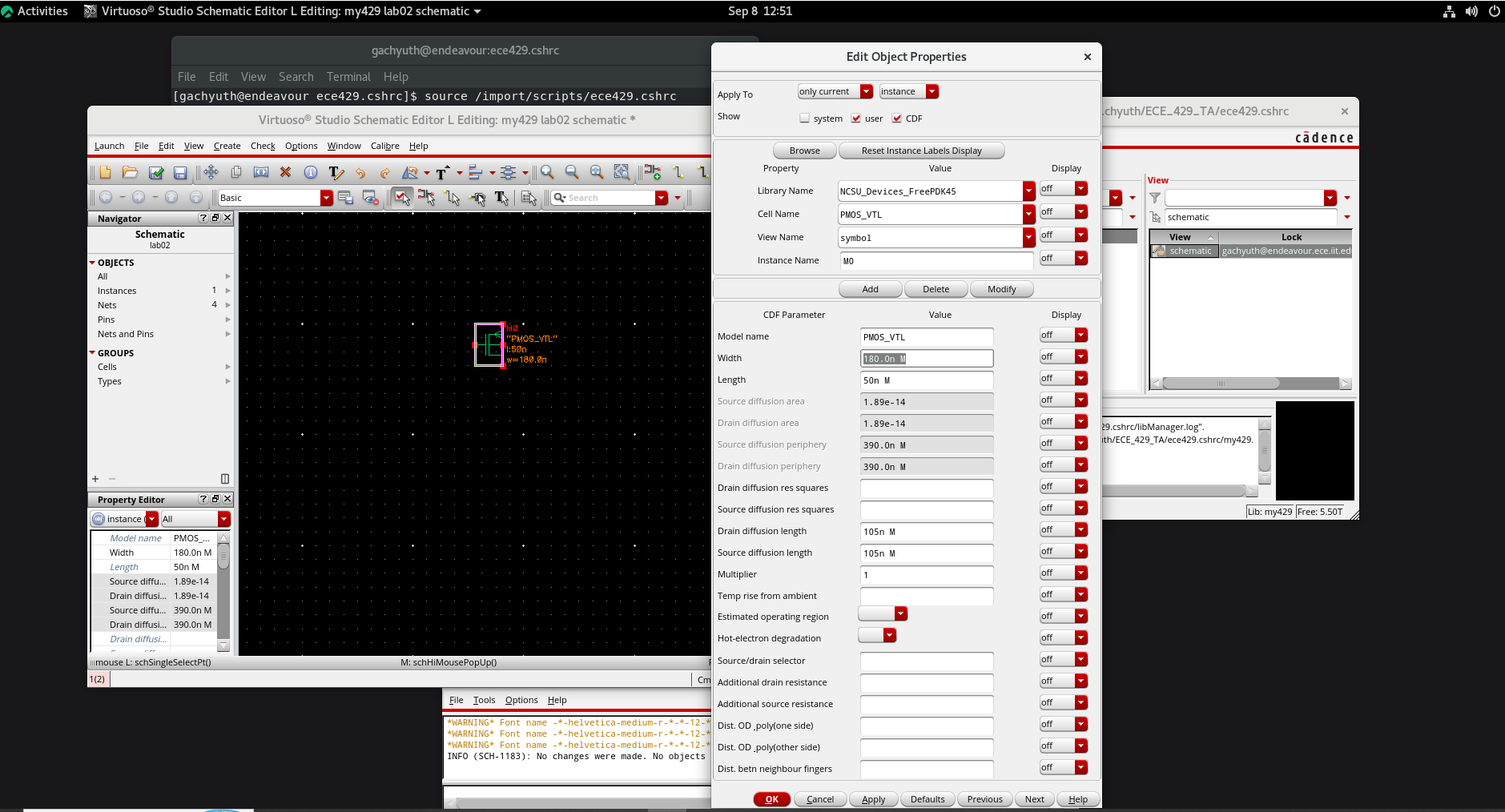Click the Open folder toolbar icon
This screenshot has width=1505, height=812.
tap(130, 172)
